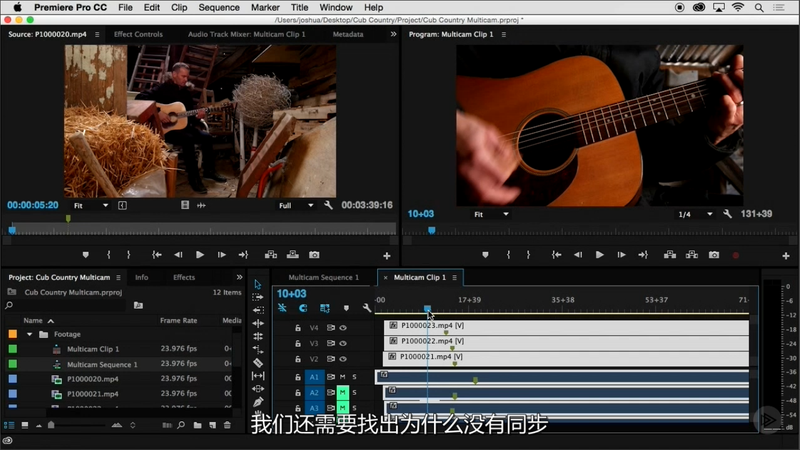Image resolution: width=800 pixels, height=450 pixels.
Task: Show more Source panel tabs chevron
Action: [x=393, y=34]
